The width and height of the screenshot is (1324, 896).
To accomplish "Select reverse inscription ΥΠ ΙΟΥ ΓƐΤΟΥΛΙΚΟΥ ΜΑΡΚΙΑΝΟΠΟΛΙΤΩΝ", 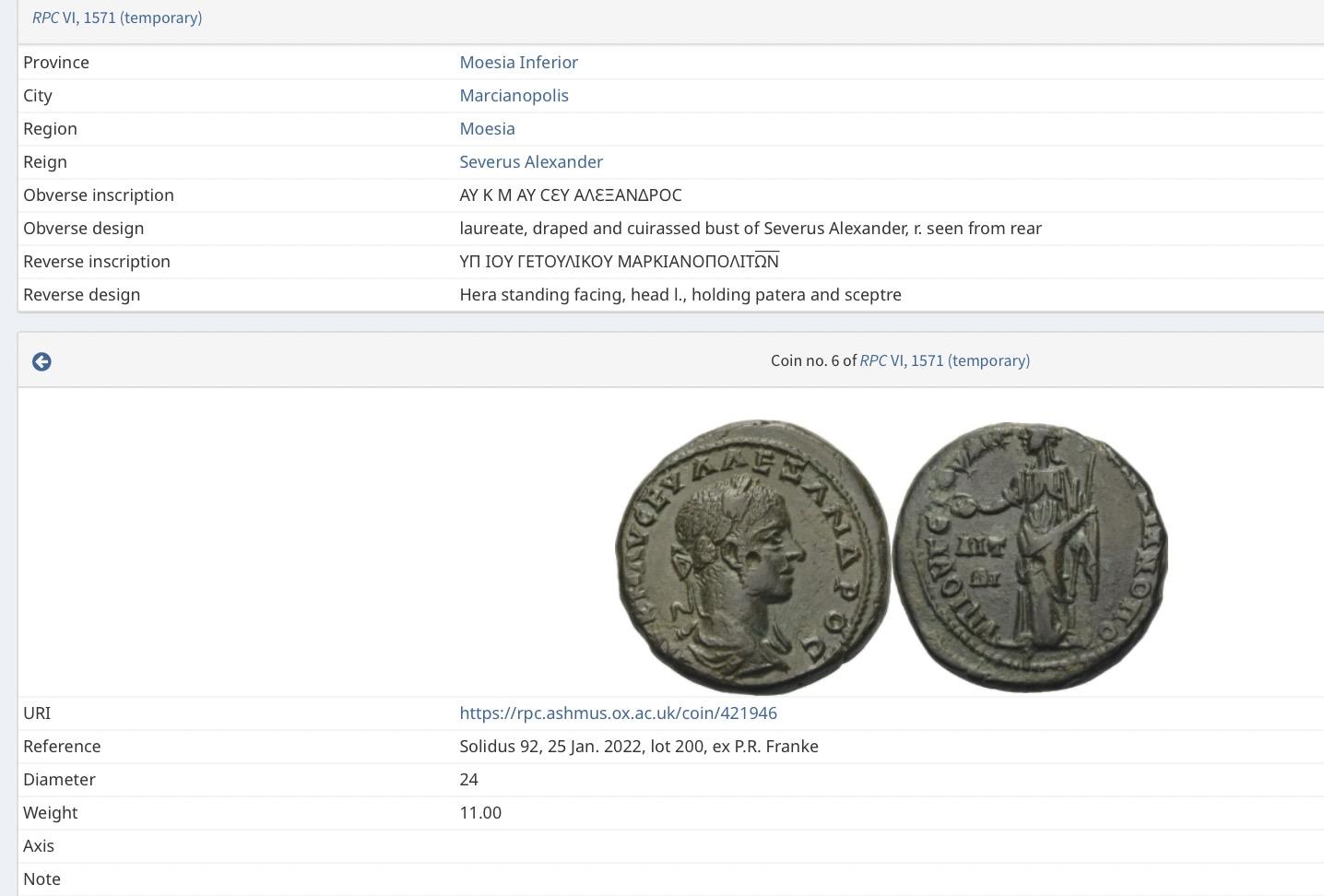I will pyautogui.click(x=619, y=261).
